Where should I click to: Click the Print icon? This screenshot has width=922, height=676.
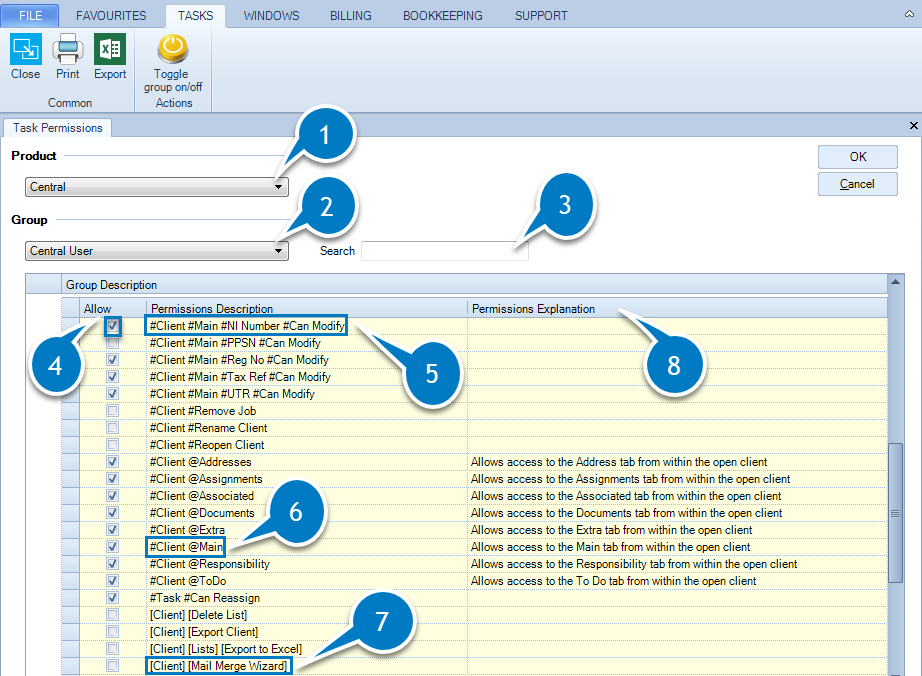pos(68,49)
